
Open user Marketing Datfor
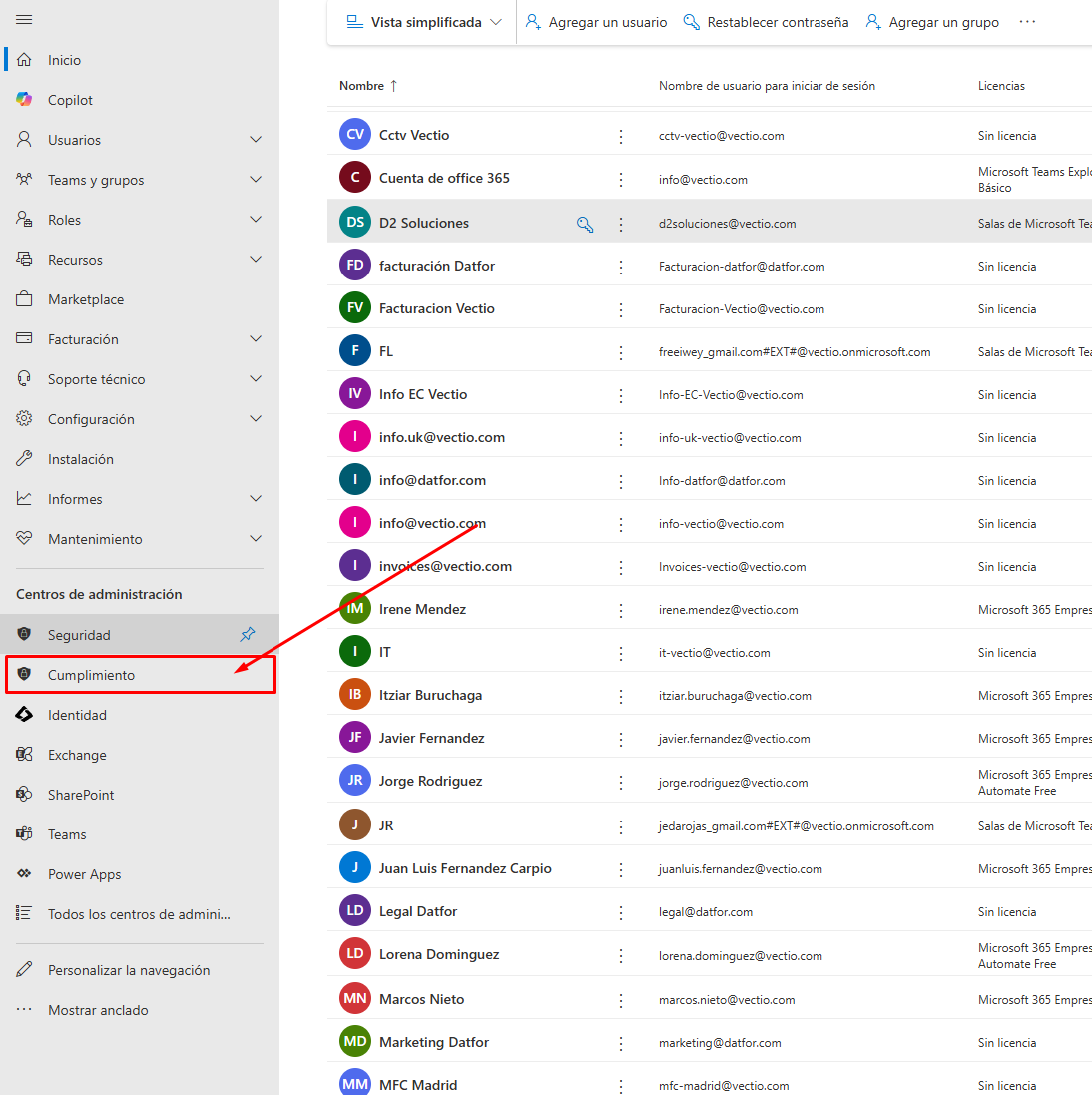[x=433, y=1042]
